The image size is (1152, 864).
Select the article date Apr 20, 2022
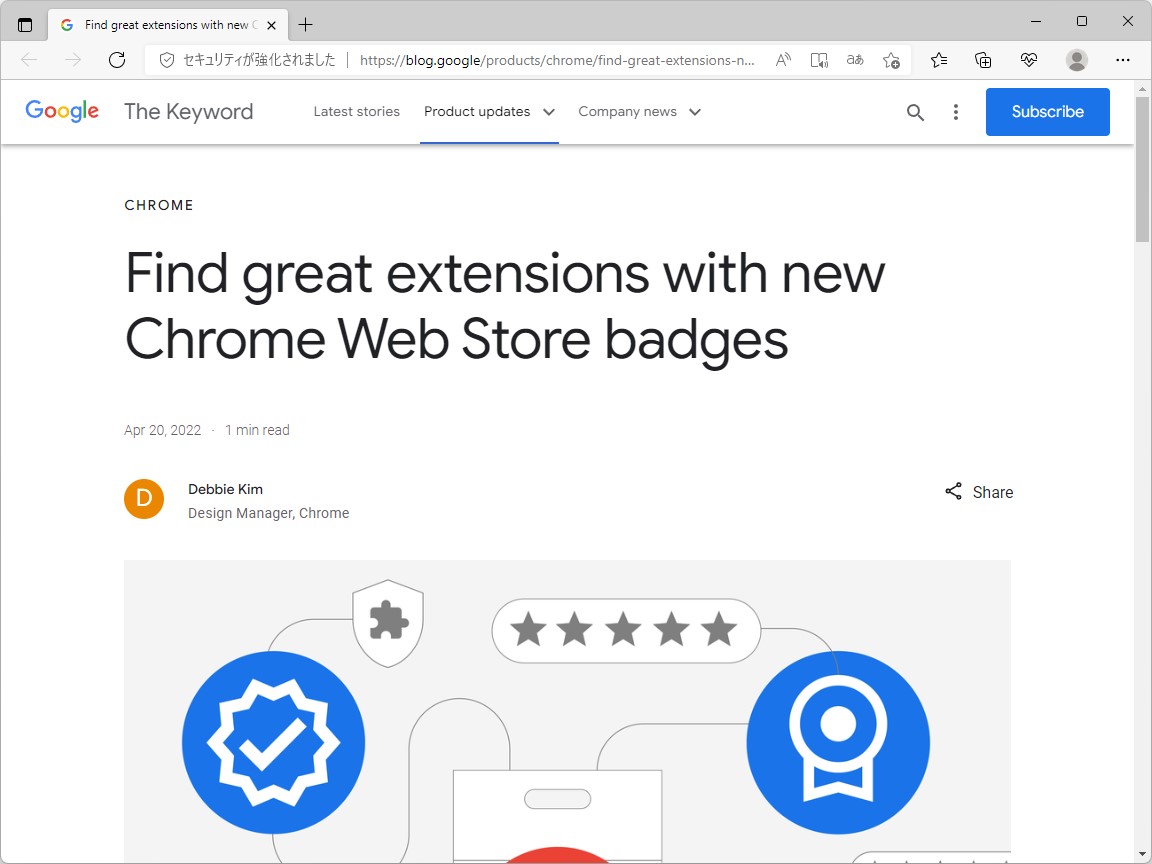pos(162,430)
